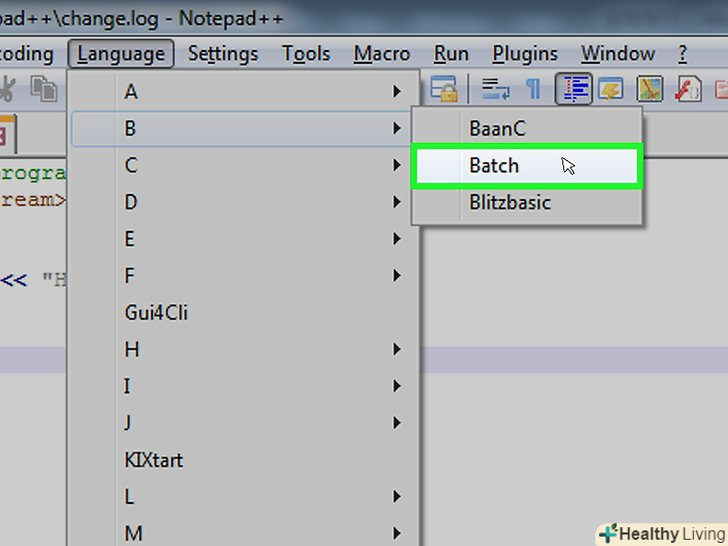Open the Window menu
The image size is (728, 546).
click(x=618, y=54)
